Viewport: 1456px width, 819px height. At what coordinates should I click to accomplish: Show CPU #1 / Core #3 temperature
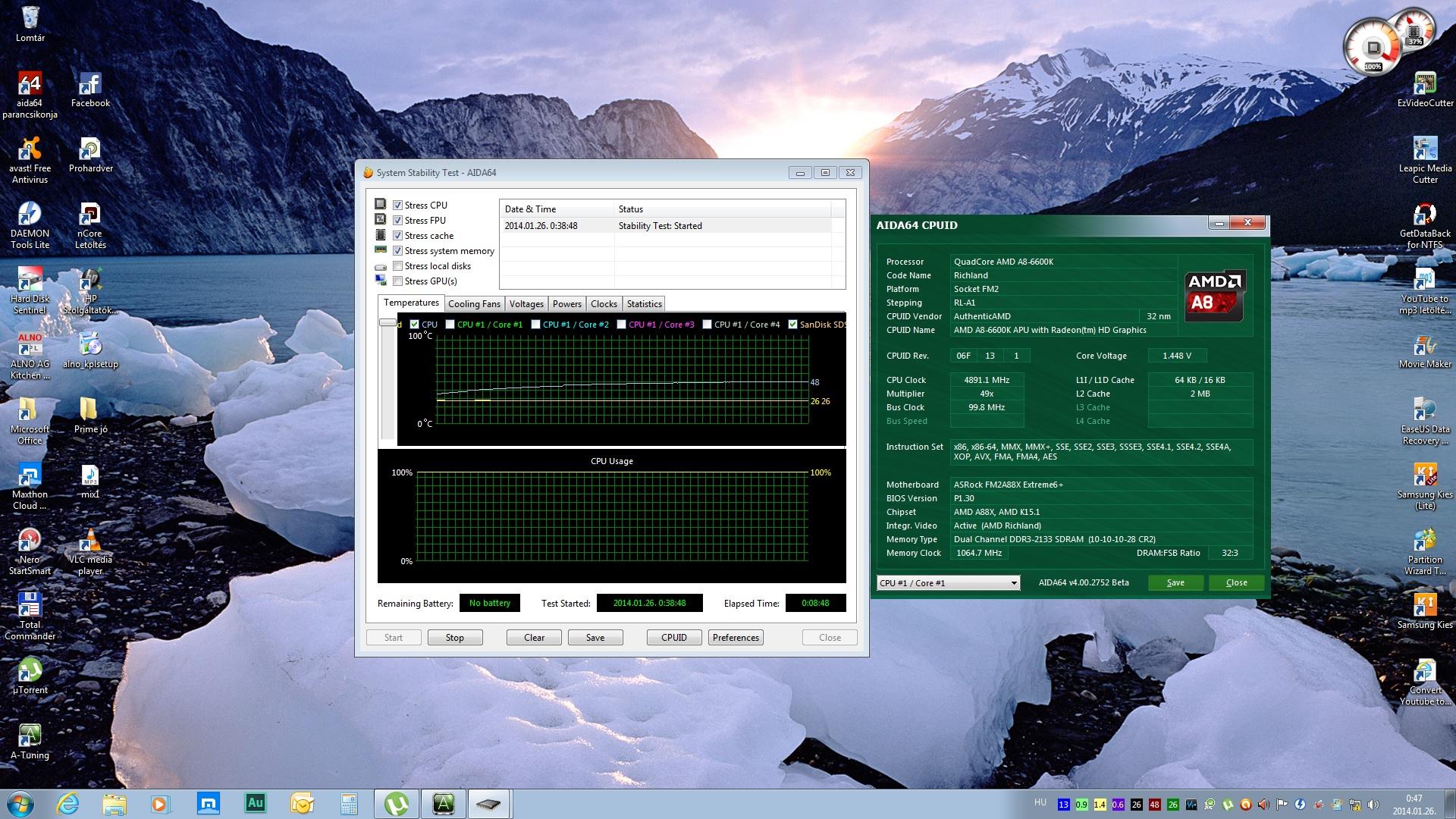(x=621, y=324)
